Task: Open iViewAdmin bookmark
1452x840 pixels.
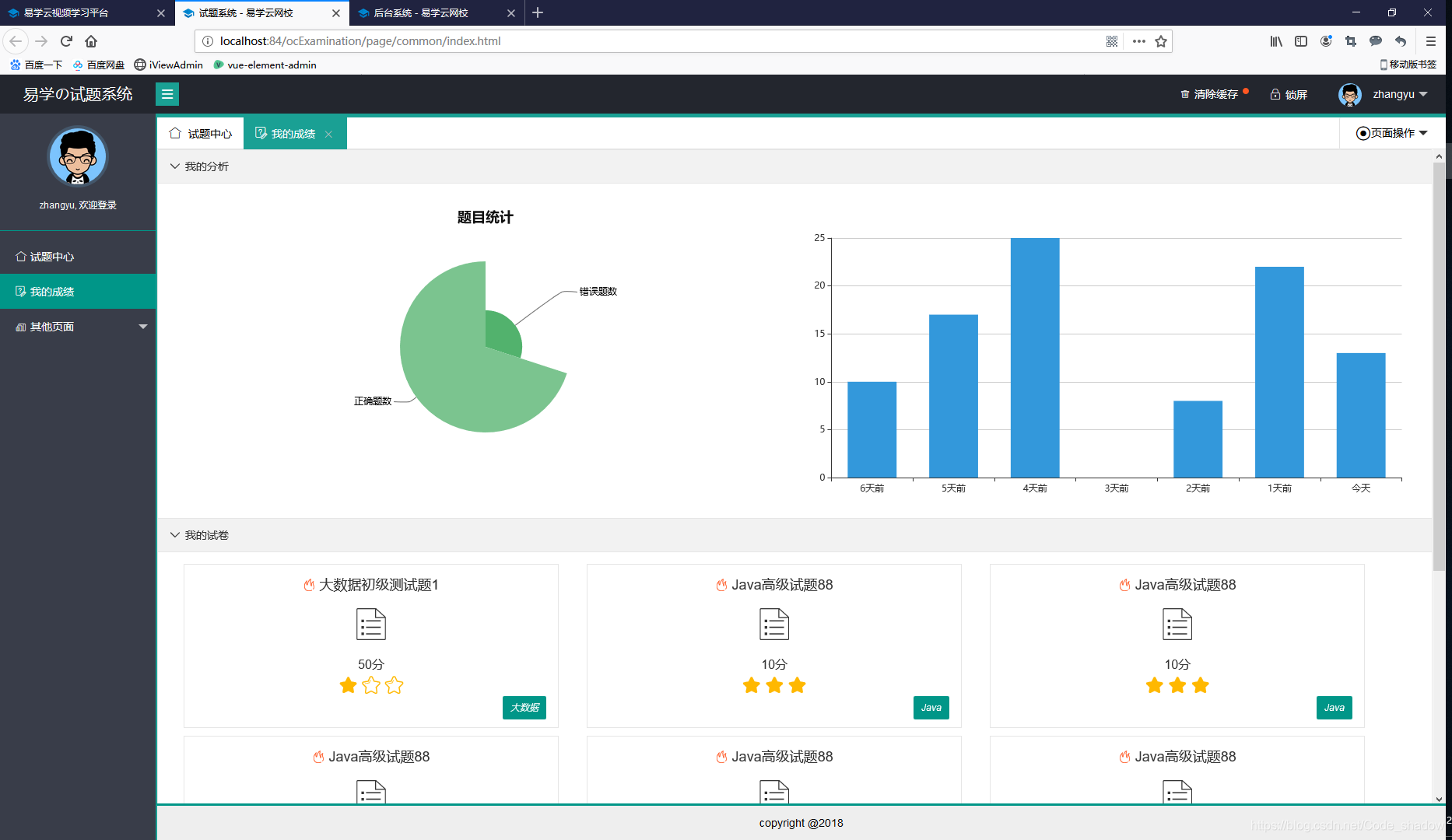Action: pos(168,65)
